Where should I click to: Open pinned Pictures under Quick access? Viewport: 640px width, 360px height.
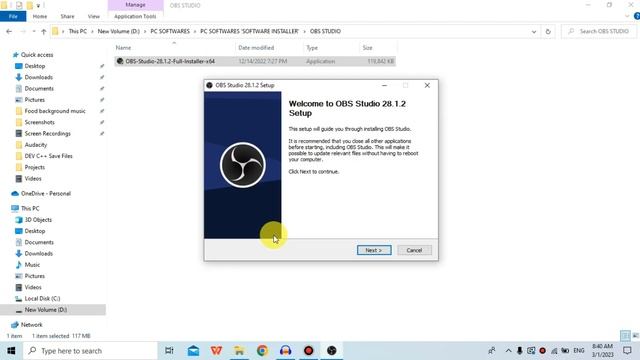[34, 100]
